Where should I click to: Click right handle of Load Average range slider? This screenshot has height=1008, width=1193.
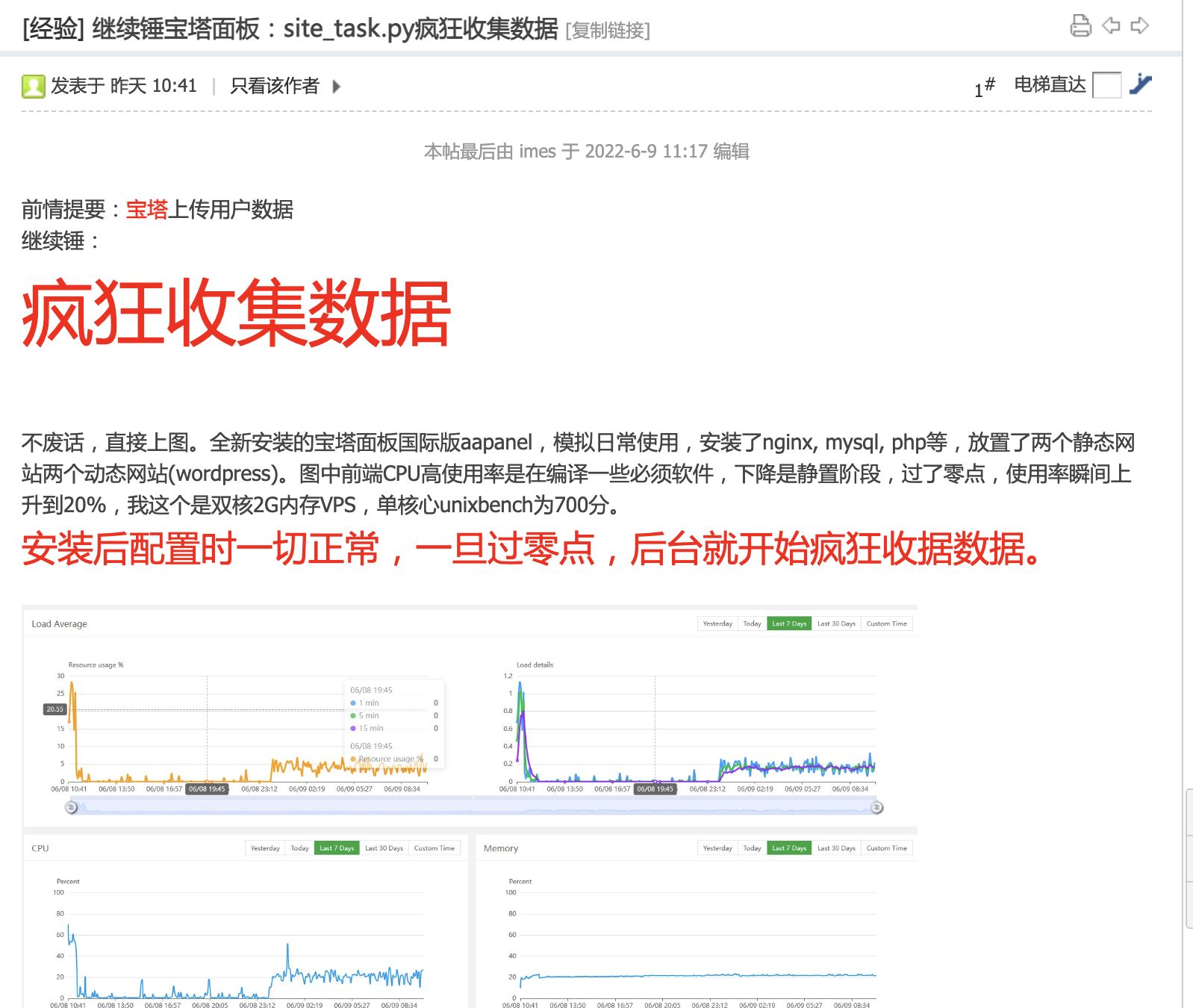pyautogui.click(x=877, y=807)
